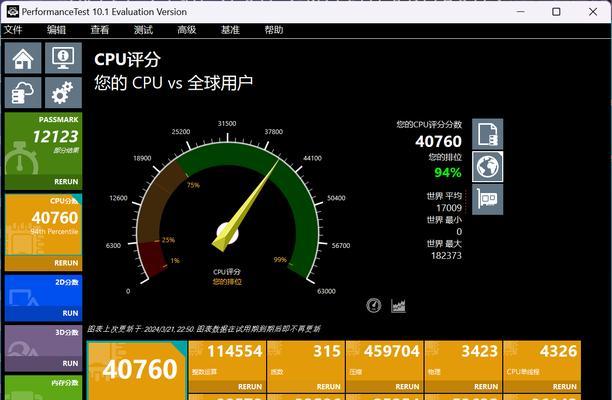Select the 内存分数 green tile
Image resolution: width=612 pixels, height=400 pixels.
43,388
